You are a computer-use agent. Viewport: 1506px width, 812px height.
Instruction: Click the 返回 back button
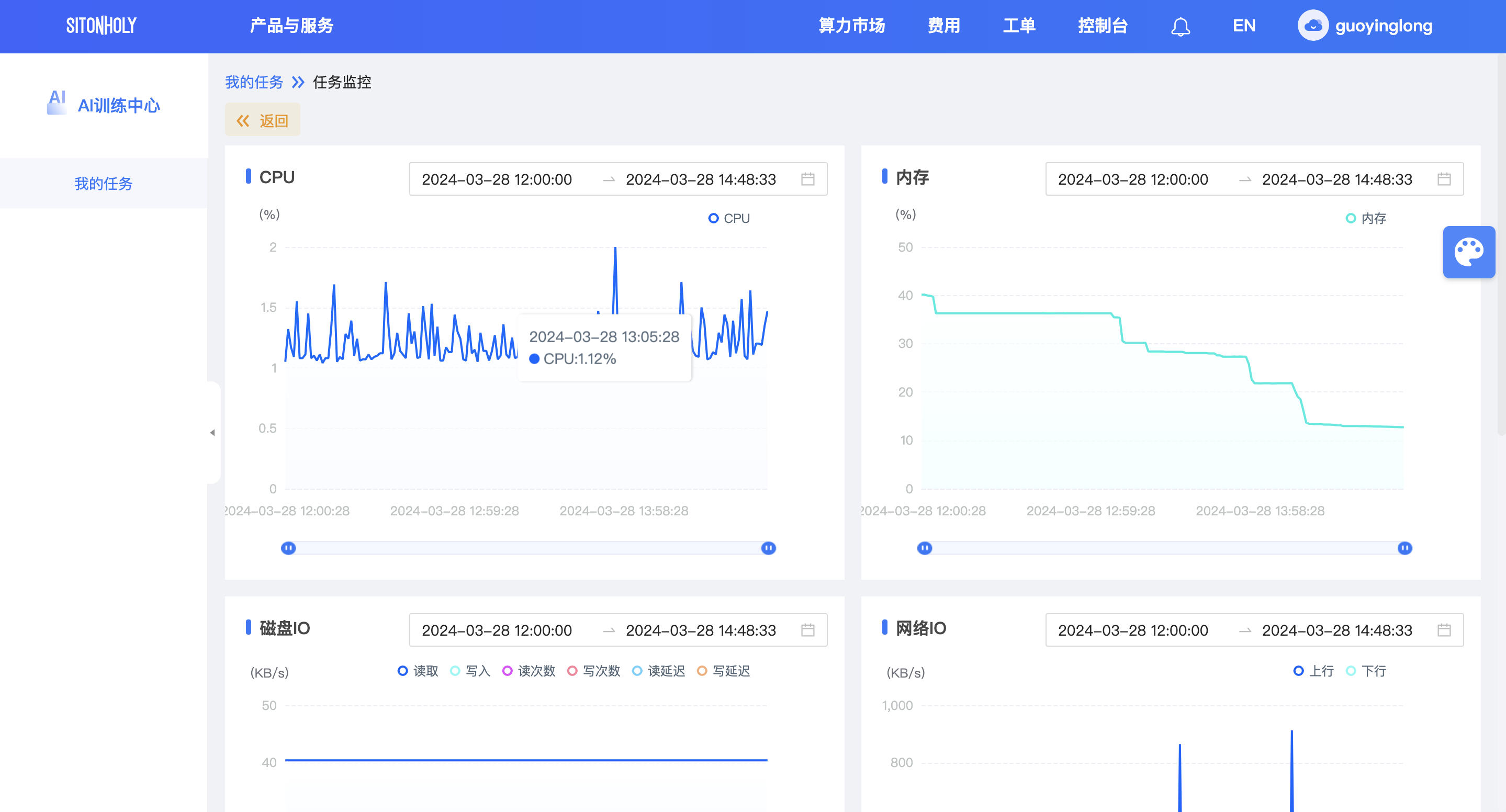(263, 120)
